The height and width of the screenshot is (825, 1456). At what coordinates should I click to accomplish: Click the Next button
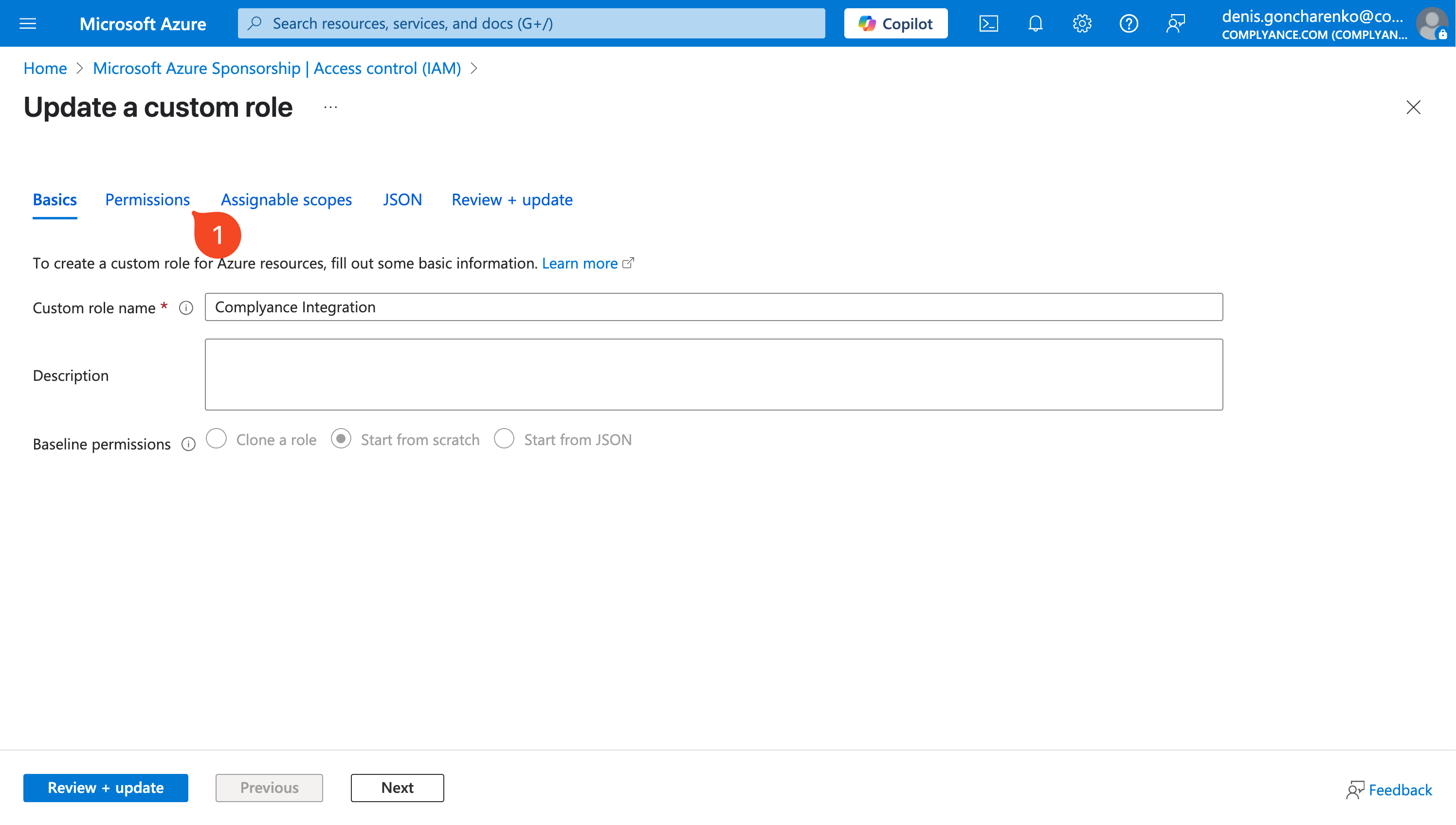(x=397, y=788)
